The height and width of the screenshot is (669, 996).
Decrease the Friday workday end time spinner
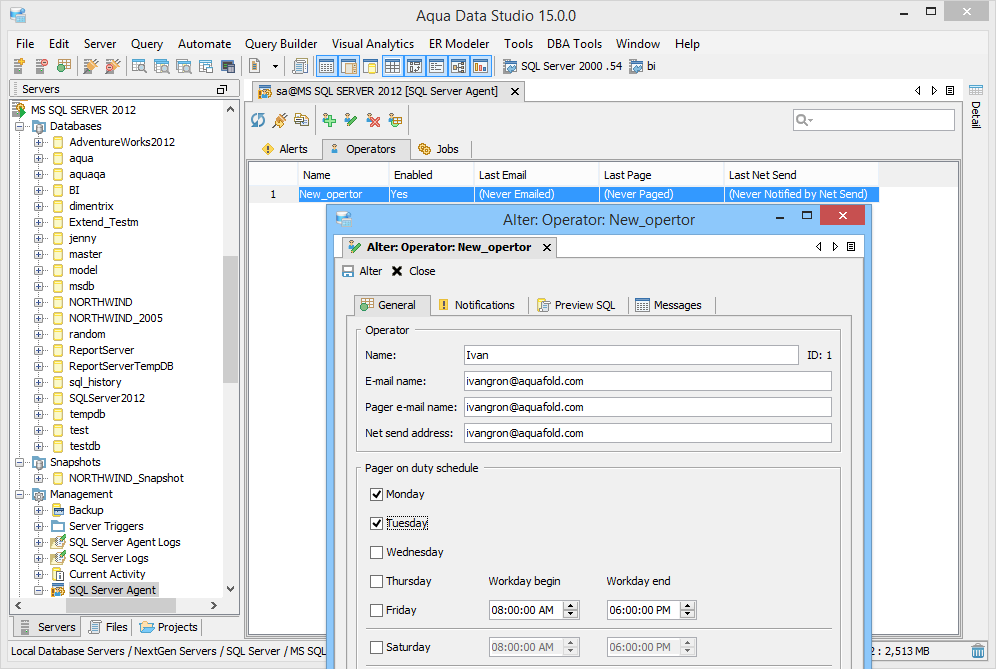tap(688, 614)
